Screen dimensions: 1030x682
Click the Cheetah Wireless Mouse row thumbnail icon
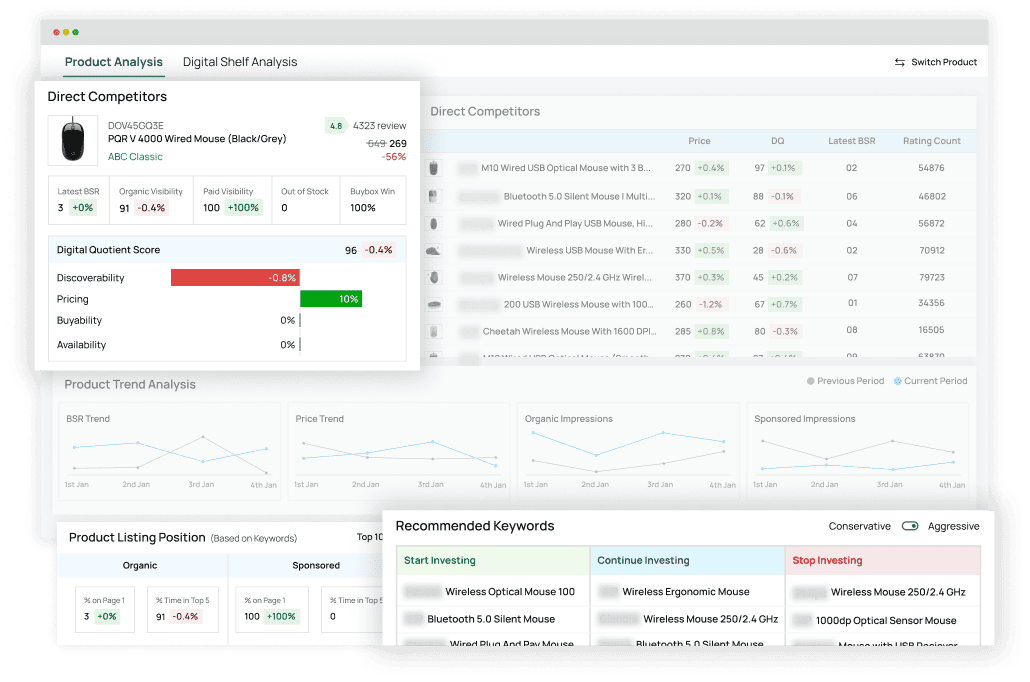pyautogui.click(x=433, y=331)
